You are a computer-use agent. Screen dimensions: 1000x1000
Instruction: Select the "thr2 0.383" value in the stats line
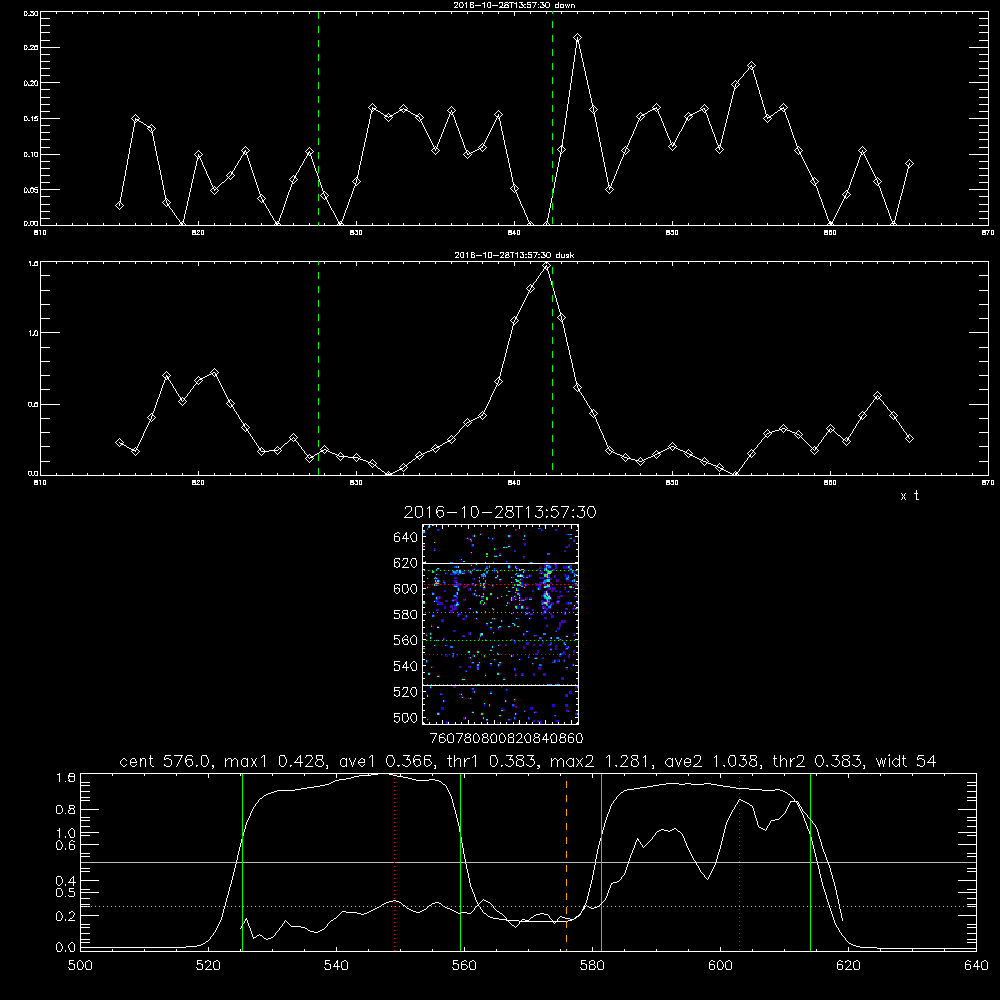pos(818,761)
